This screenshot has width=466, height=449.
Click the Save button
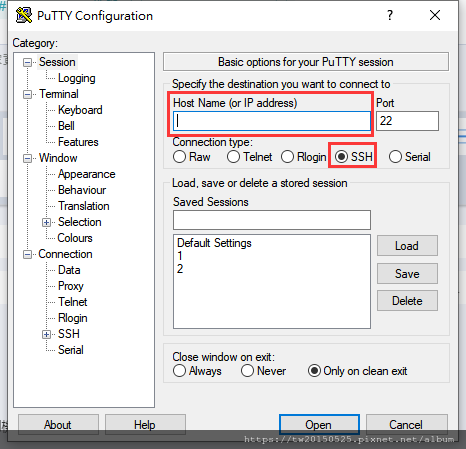coord(407,274)
